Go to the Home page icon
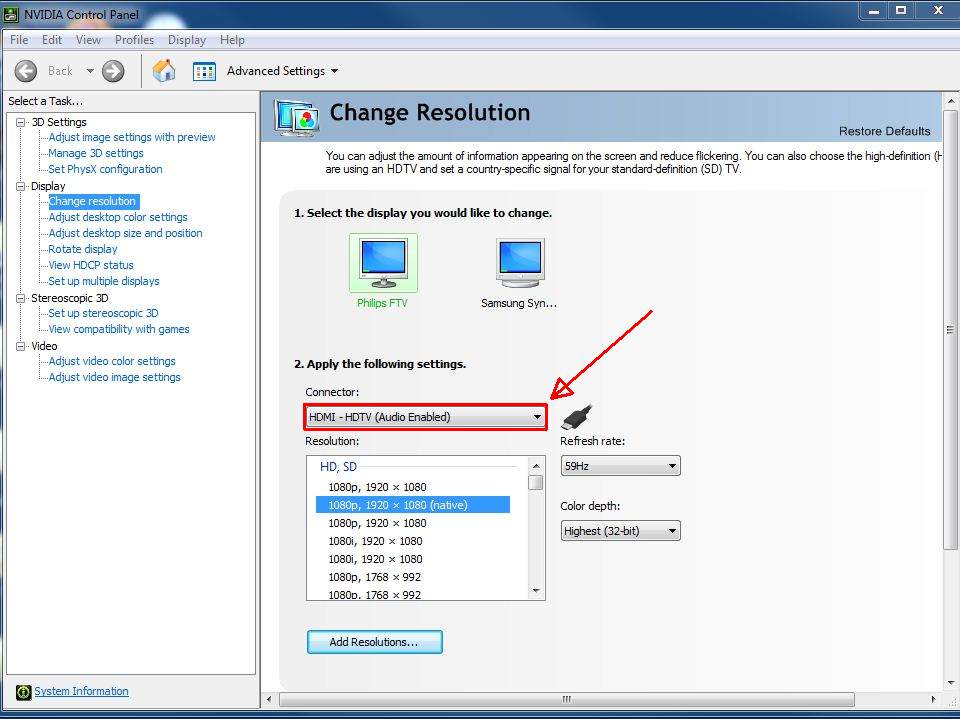960x719 pixels. click(163, 71)
